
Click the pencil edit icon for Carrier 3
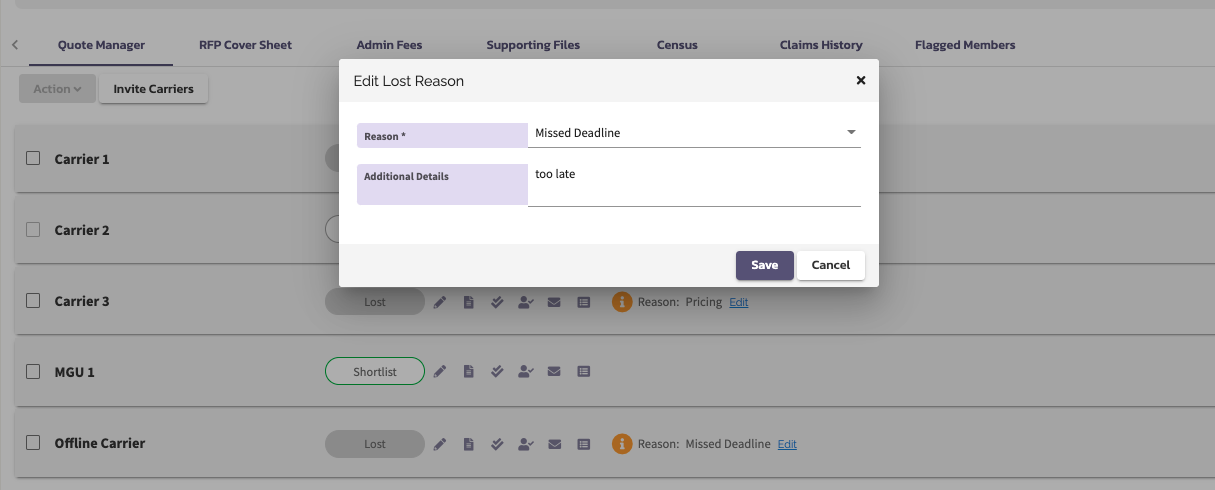tap(440, 301)
